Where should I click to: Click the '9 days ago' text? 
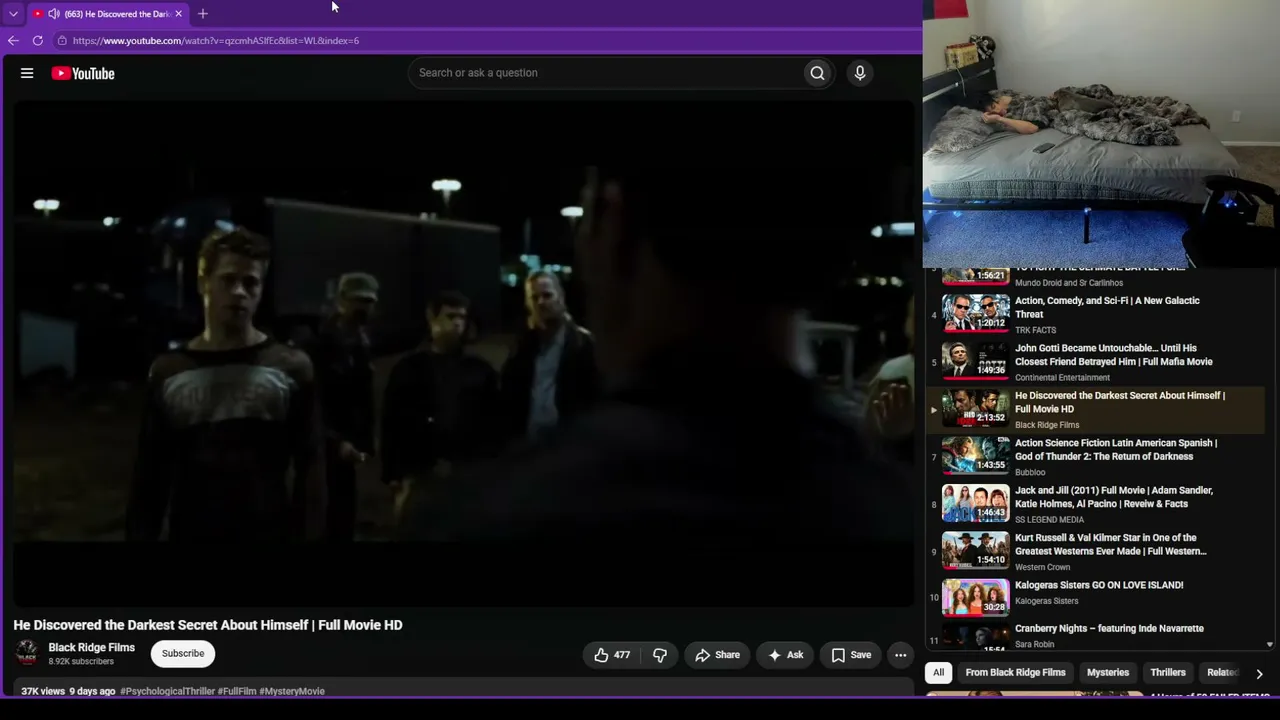point(92,691)
